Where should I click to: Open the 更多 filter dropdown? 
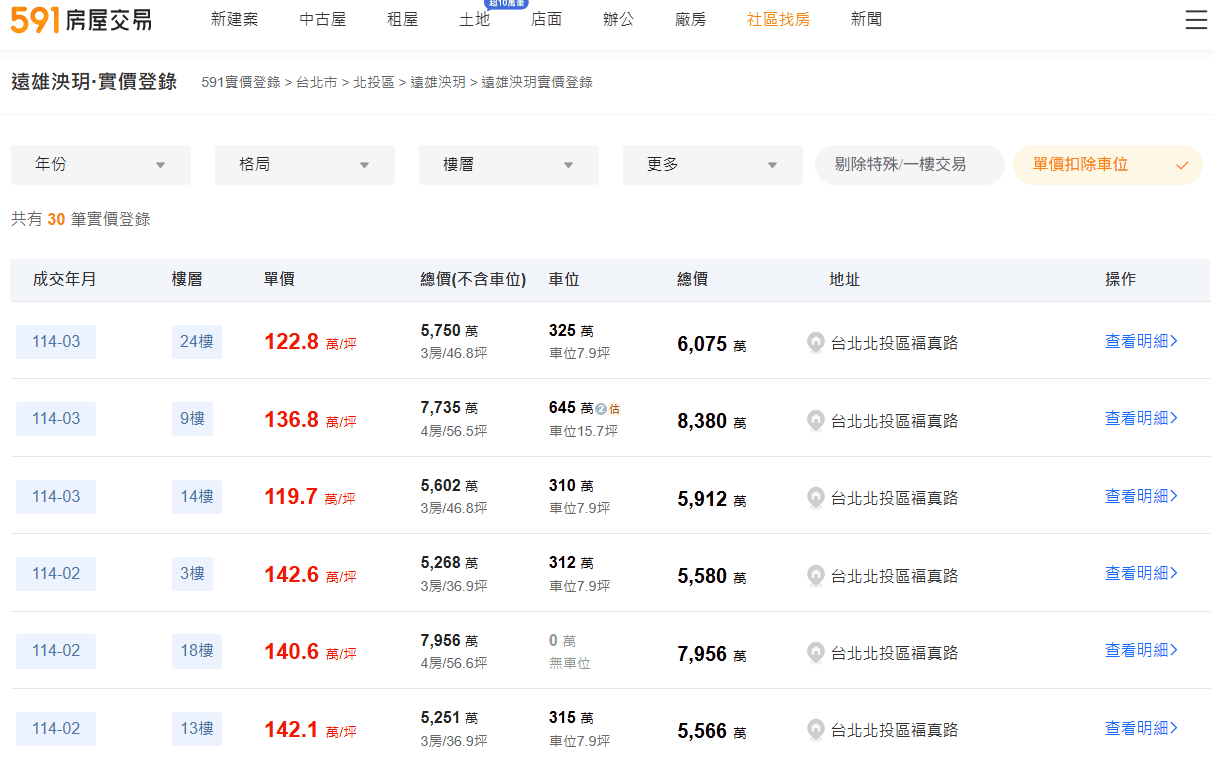coord(712,165)
